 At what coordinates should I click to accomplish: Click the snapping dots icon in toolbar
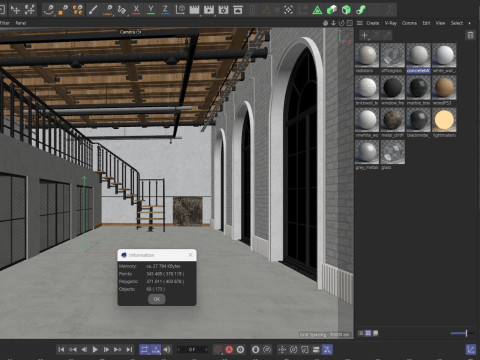[x=288, y=10]
